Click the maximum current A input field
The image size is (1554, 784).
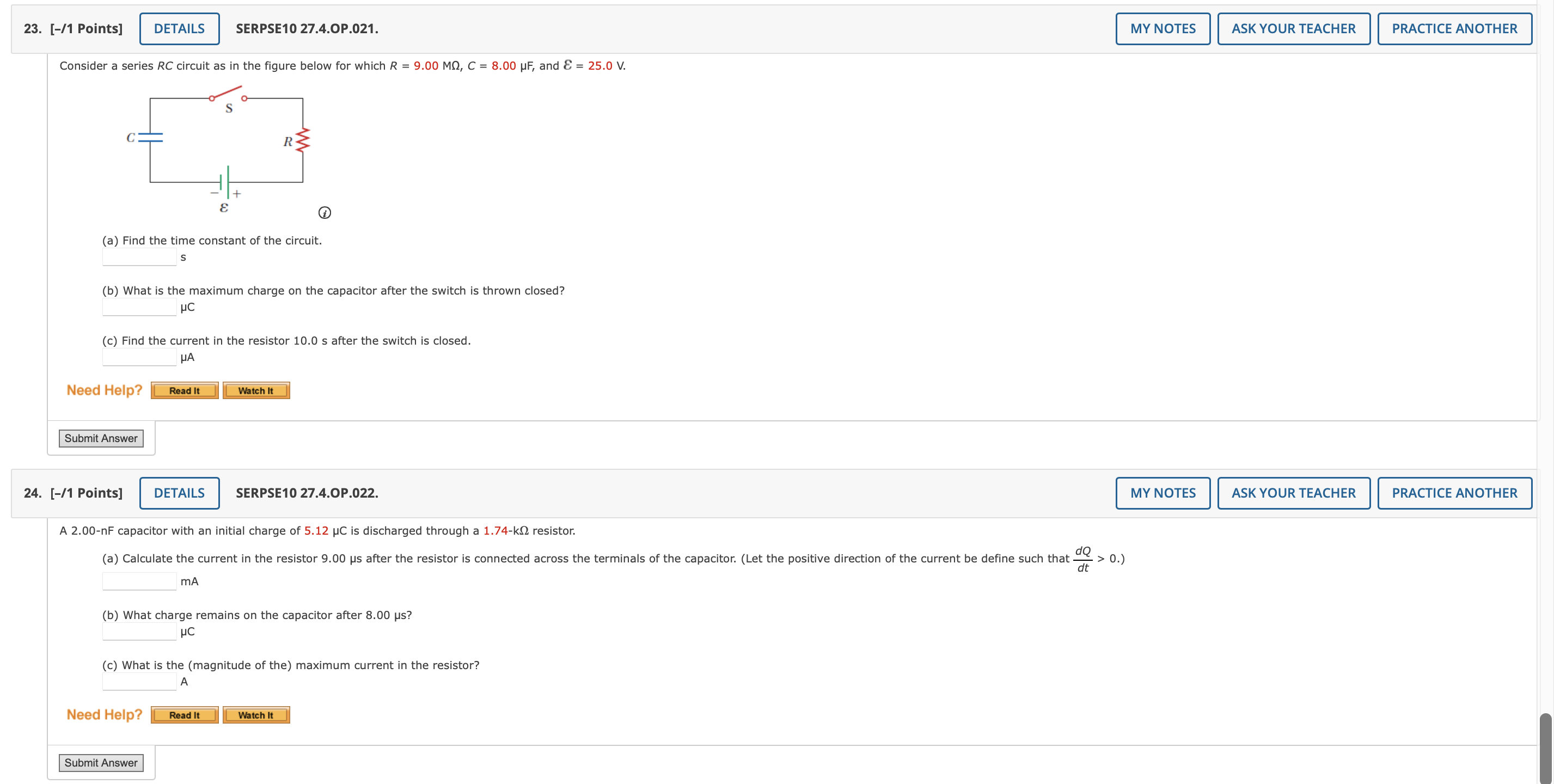139,682
